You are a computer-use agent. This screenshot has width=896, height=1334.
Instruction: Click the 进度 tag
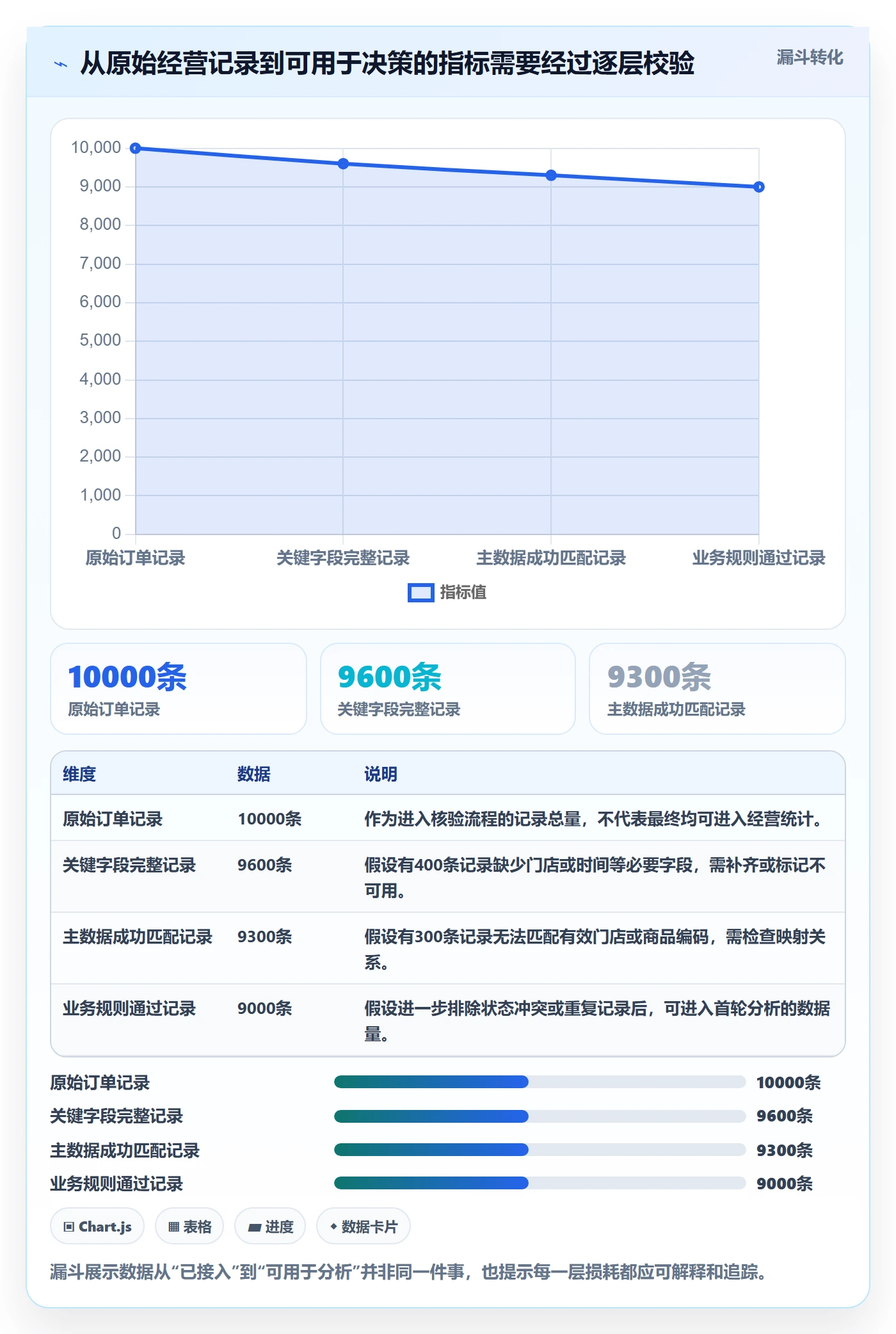pyautogui.click(x=270, y=1226)
